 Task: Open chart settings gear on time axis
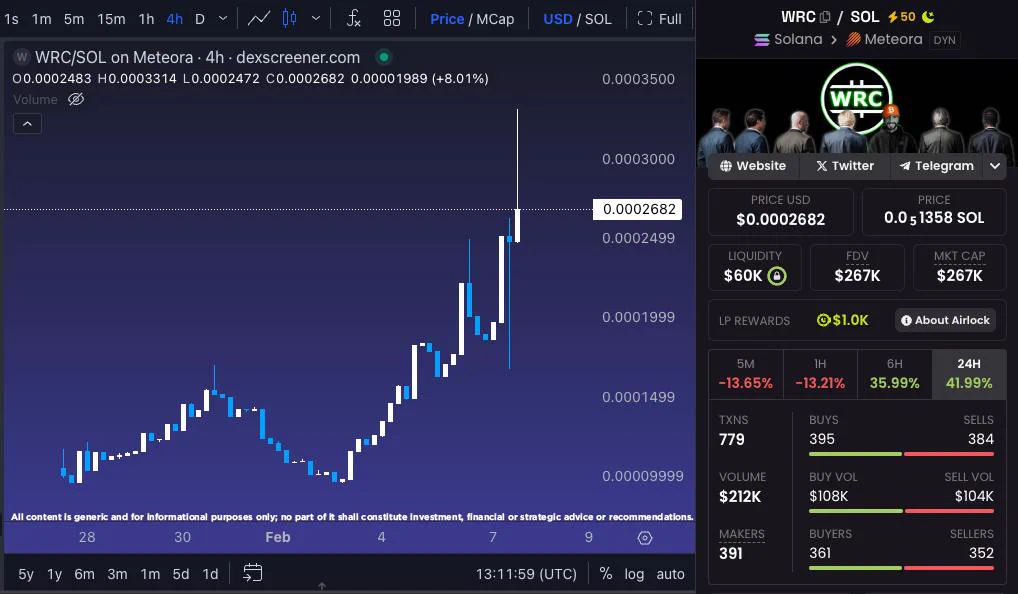click(x=645, y=538)
